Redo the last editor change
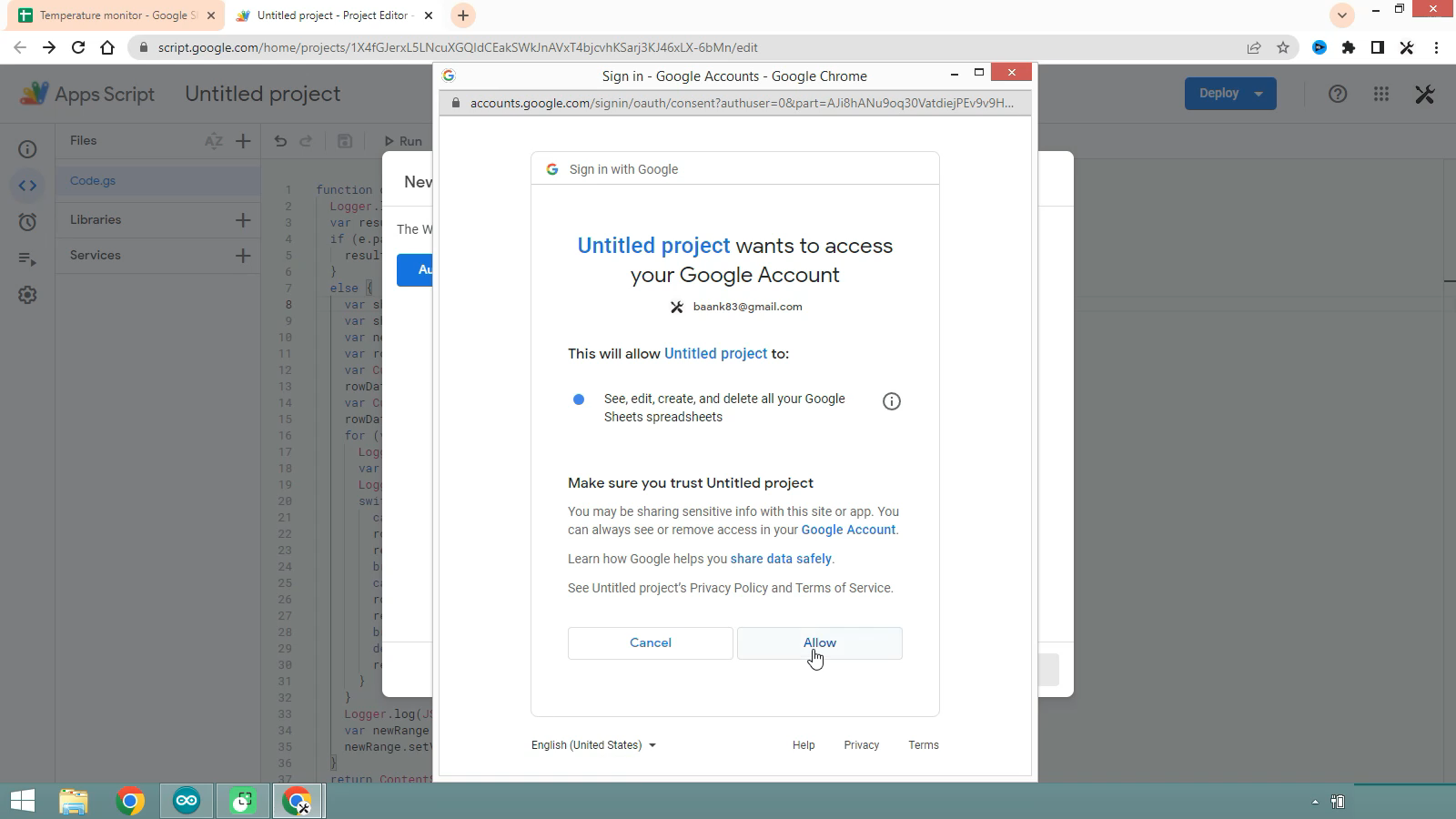This screenshot has height=819, width=1456. coord(306,141)
